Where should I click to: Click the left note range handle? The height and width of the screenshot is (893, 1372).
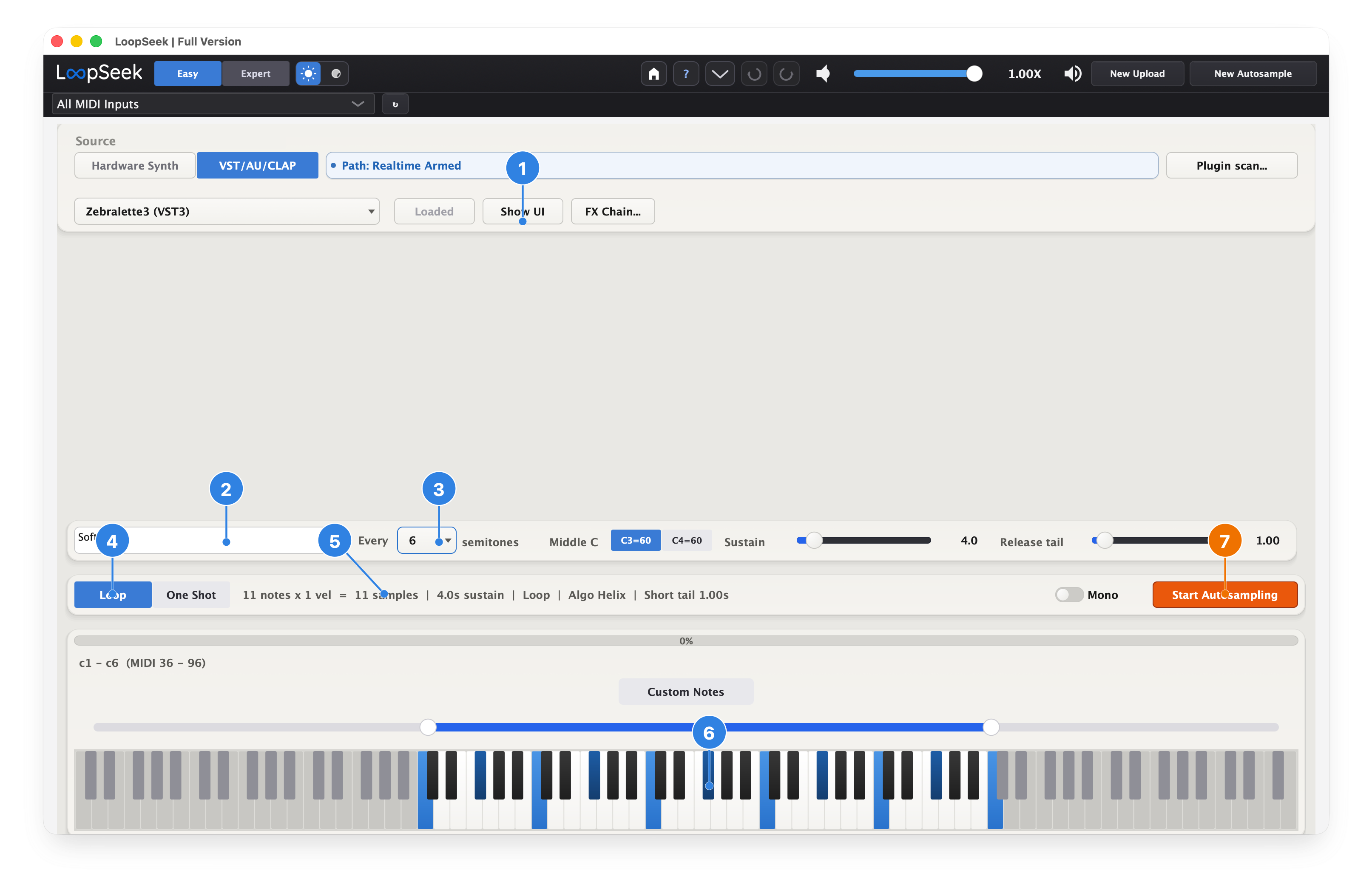click(x=428, y=727)
